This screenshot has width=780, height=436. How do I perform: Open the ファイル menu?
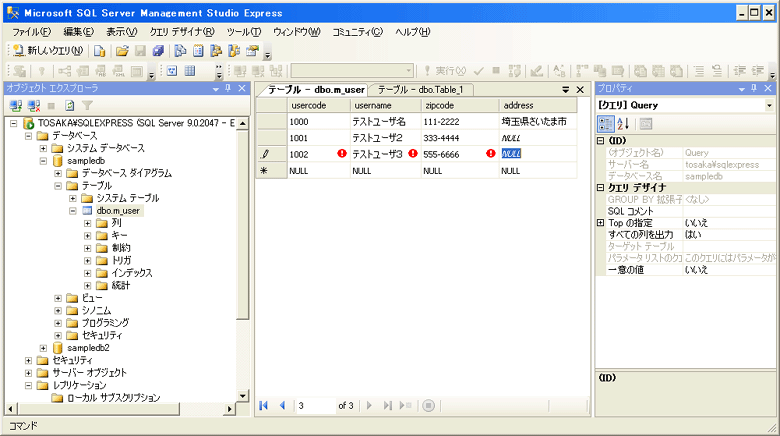(31, 32)
